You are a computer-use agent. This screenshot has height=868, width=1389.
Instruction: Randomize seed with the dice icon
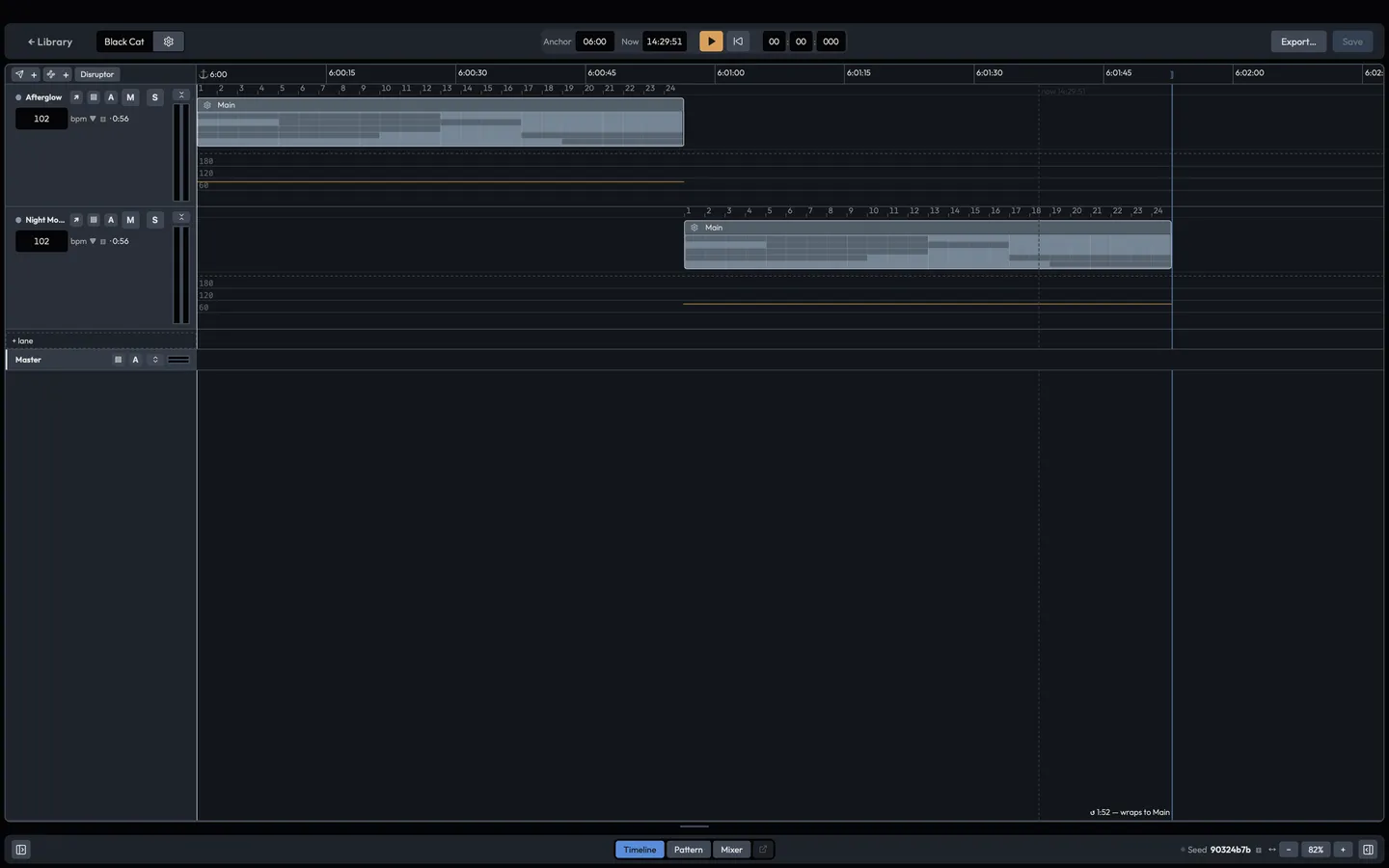1259,851
